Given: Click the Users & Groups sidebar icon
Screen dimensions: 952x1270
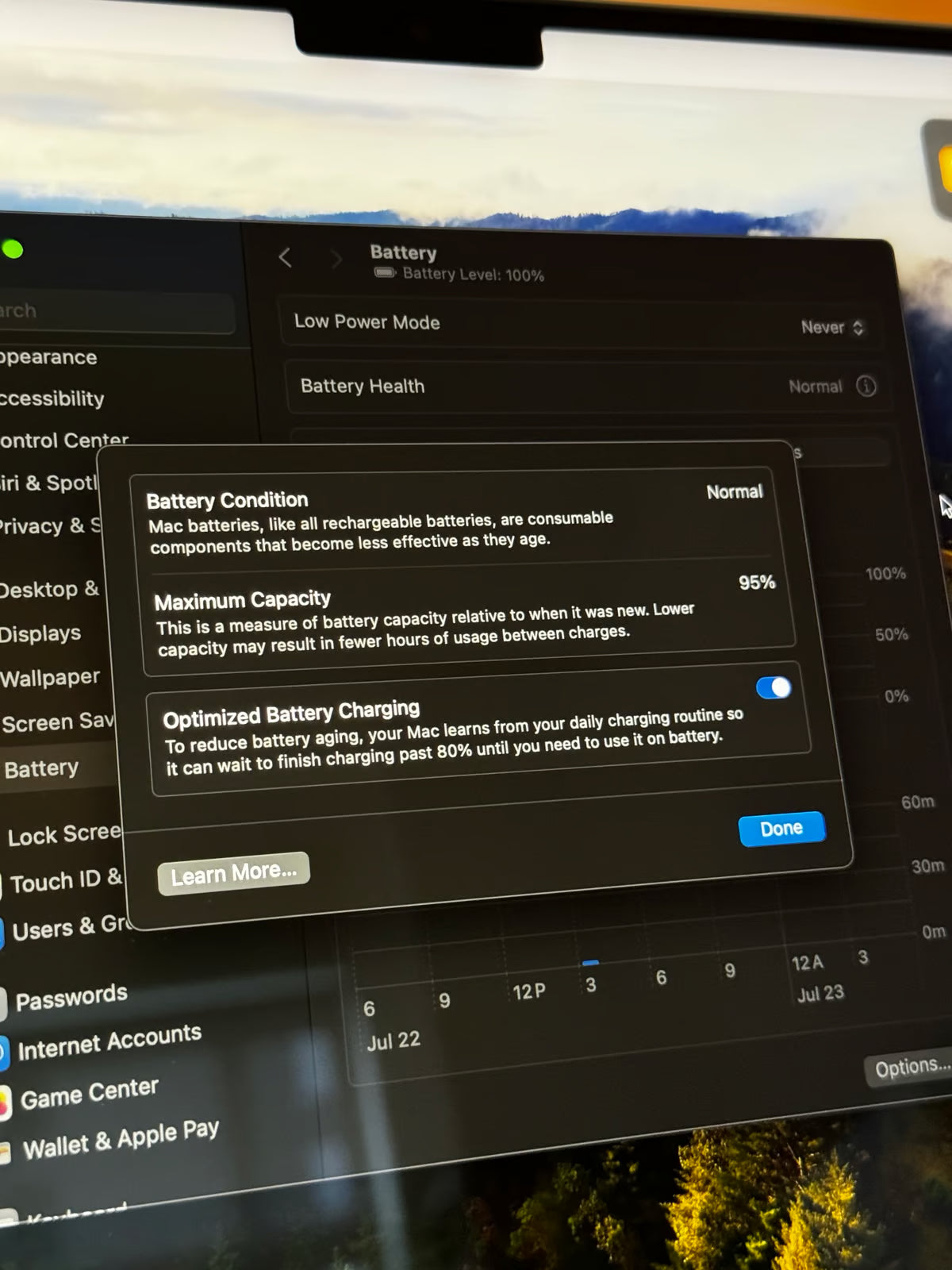Looking at the screenshot, I should 2,934.
